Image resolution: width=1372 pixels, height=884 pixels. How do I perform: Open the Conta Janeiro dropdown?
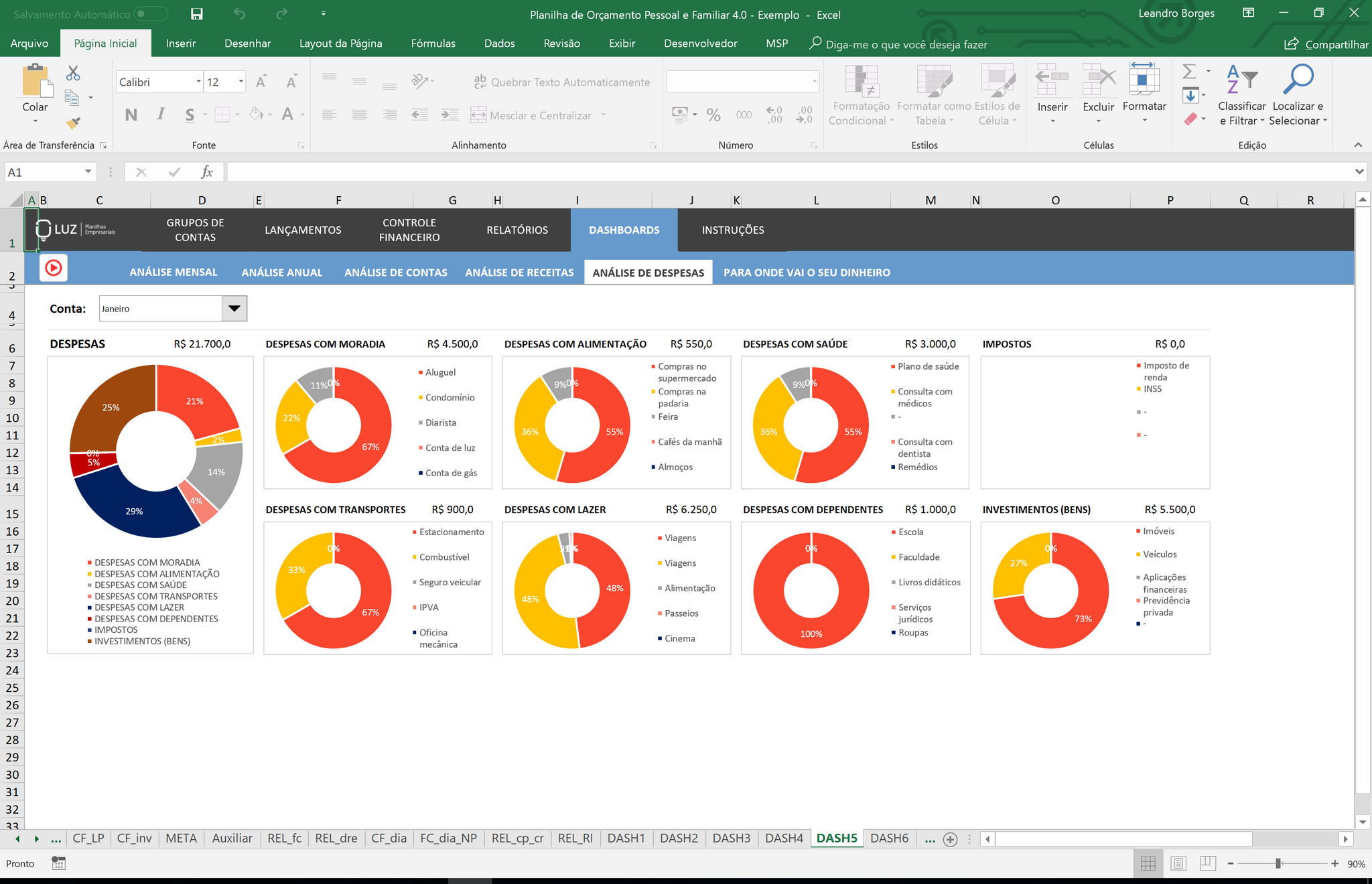pos(234,309)
